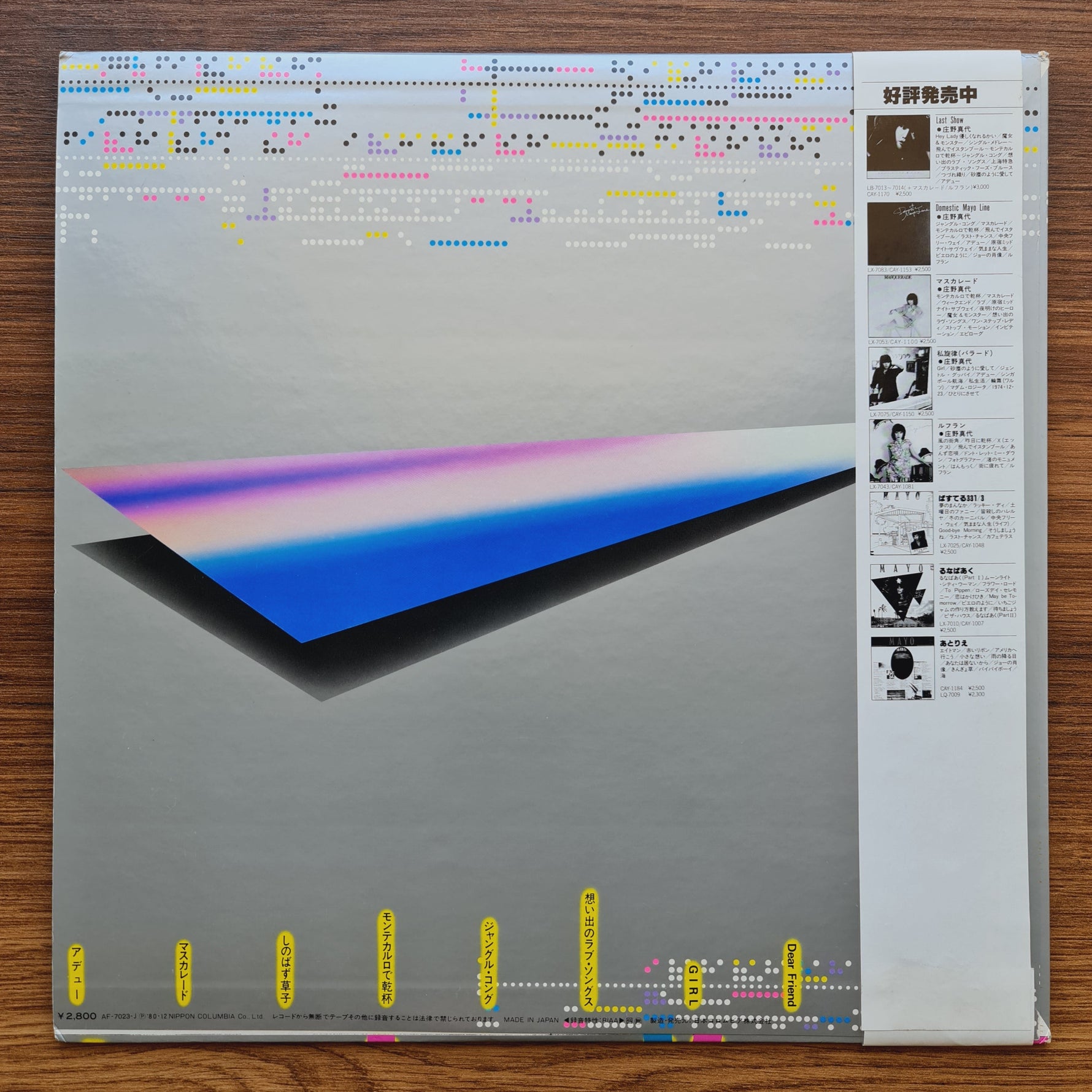Select the ルフラン album cover thumbnail
Image resolution: width=1092 pixels, height=1092 pixels.
(900, 451)
